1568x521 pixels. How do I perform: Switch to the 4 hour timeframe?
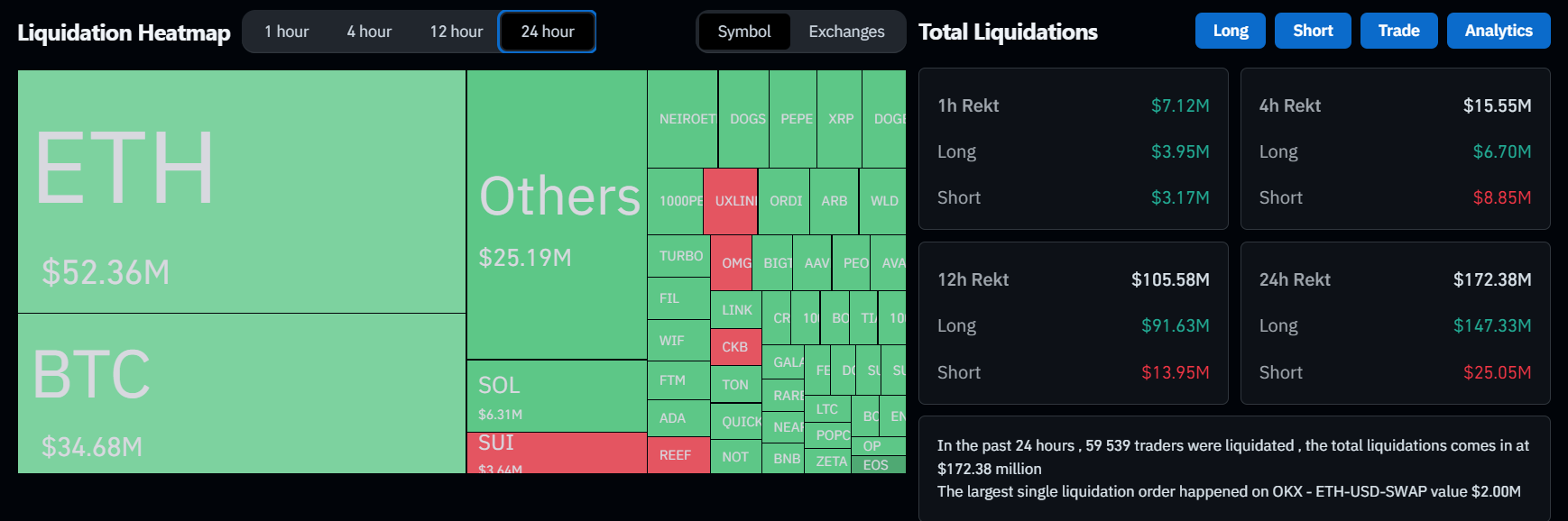click(369, 32)
